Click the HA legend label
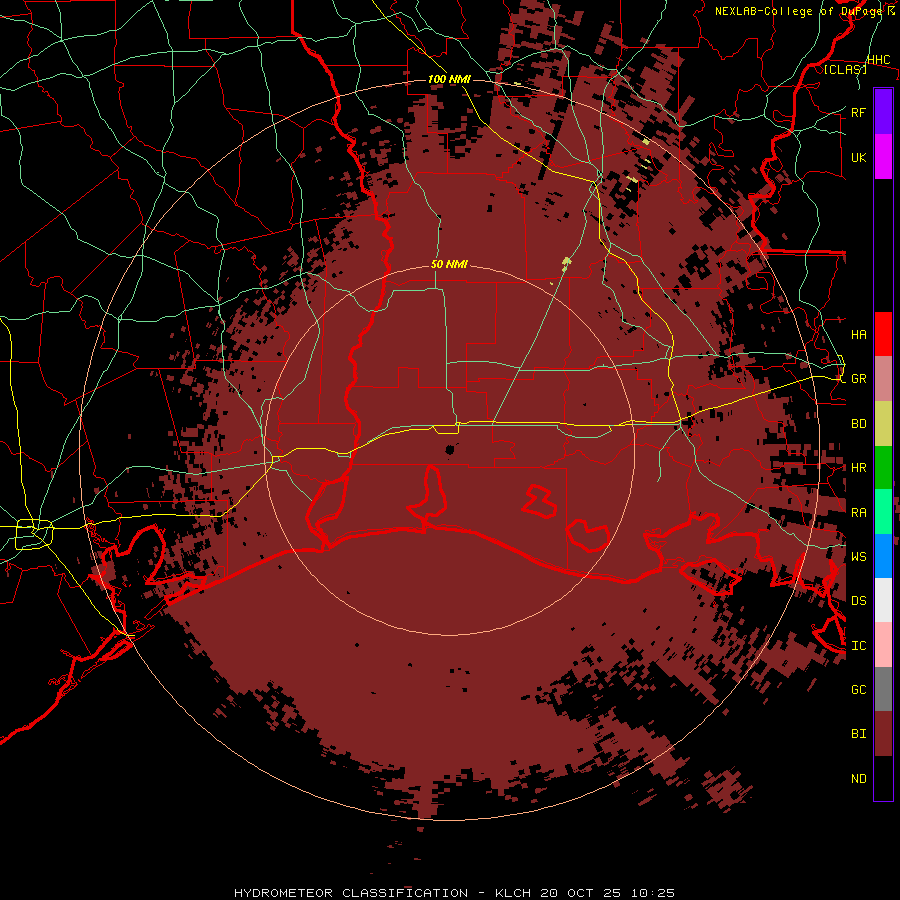The image size is (900, 900). [858, 334]
